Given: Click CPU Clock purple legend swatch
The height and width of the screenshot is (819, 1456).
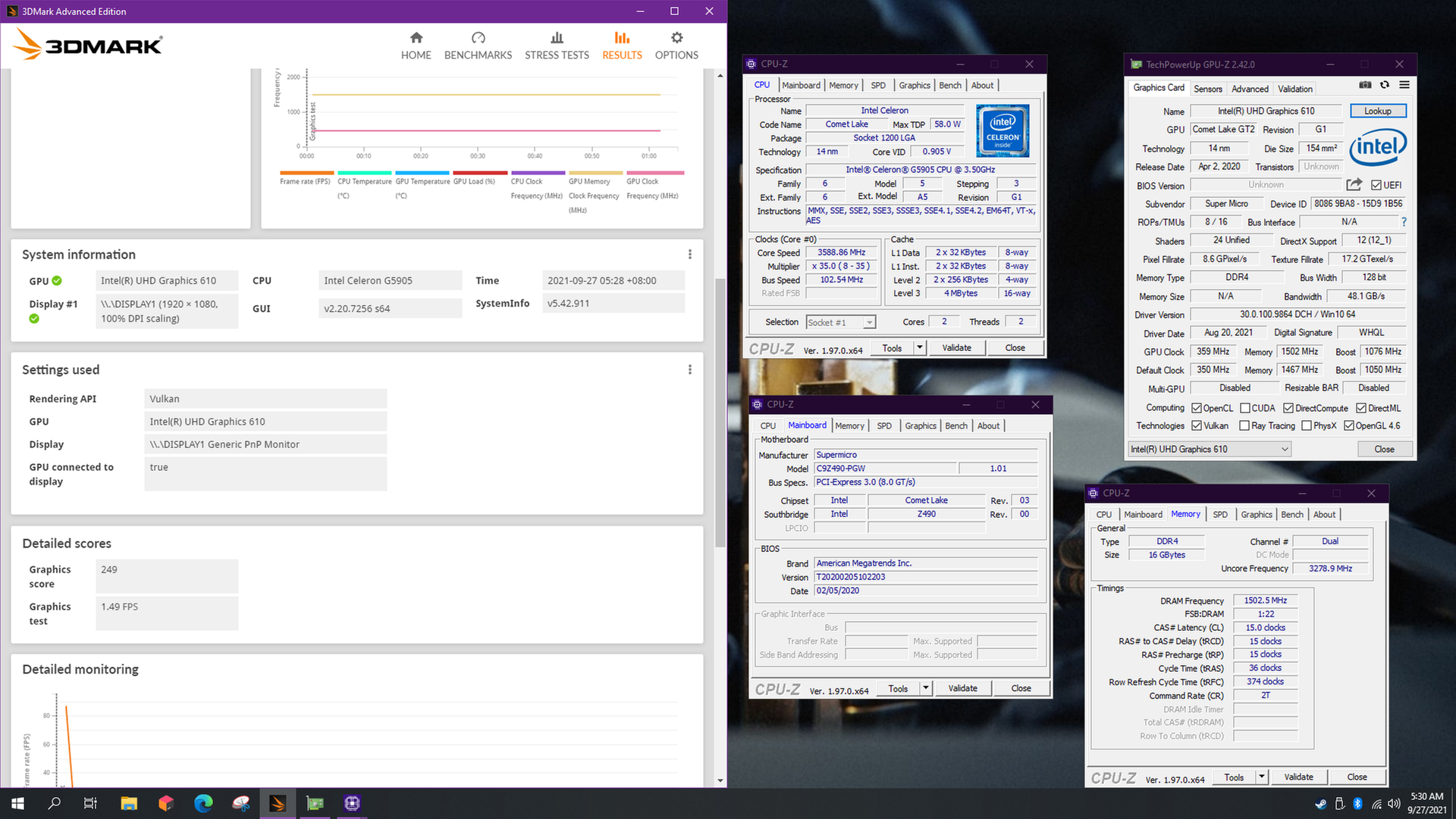Looking at the screenshot, I should click(538, 173).
